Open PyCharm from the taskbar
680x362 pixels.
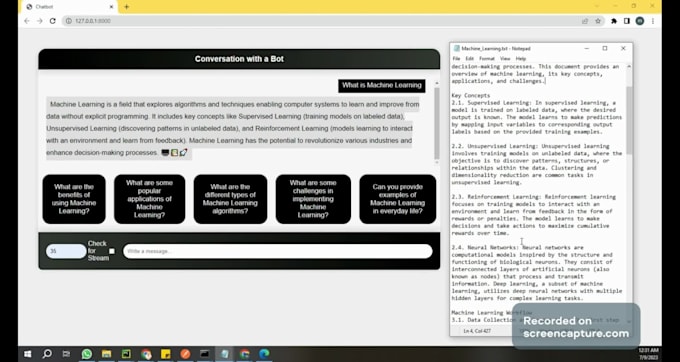tap(126, 354)
